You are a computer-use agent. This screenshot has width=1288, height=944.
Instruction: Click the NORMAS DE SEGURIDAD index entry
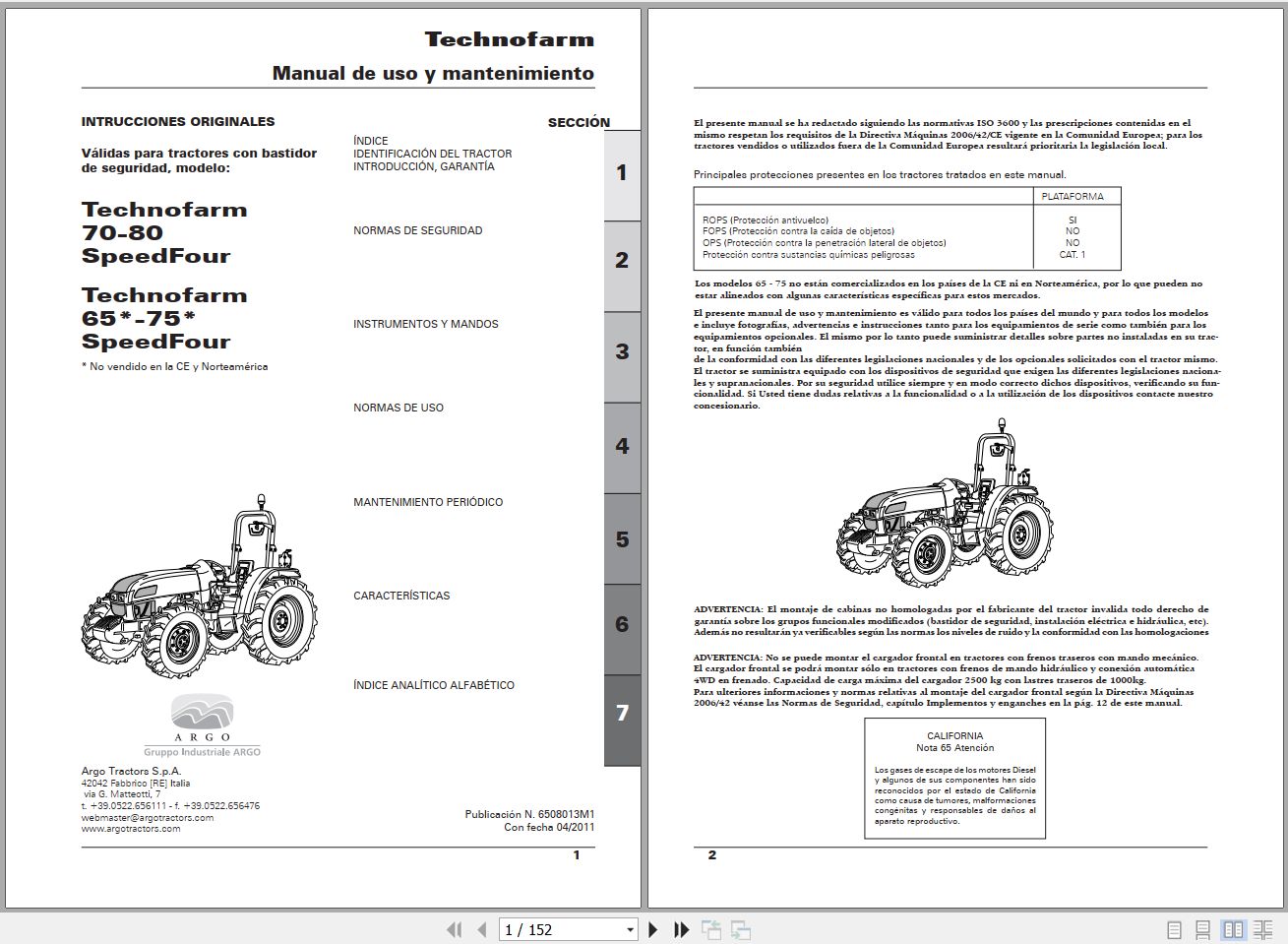(418, 230)
